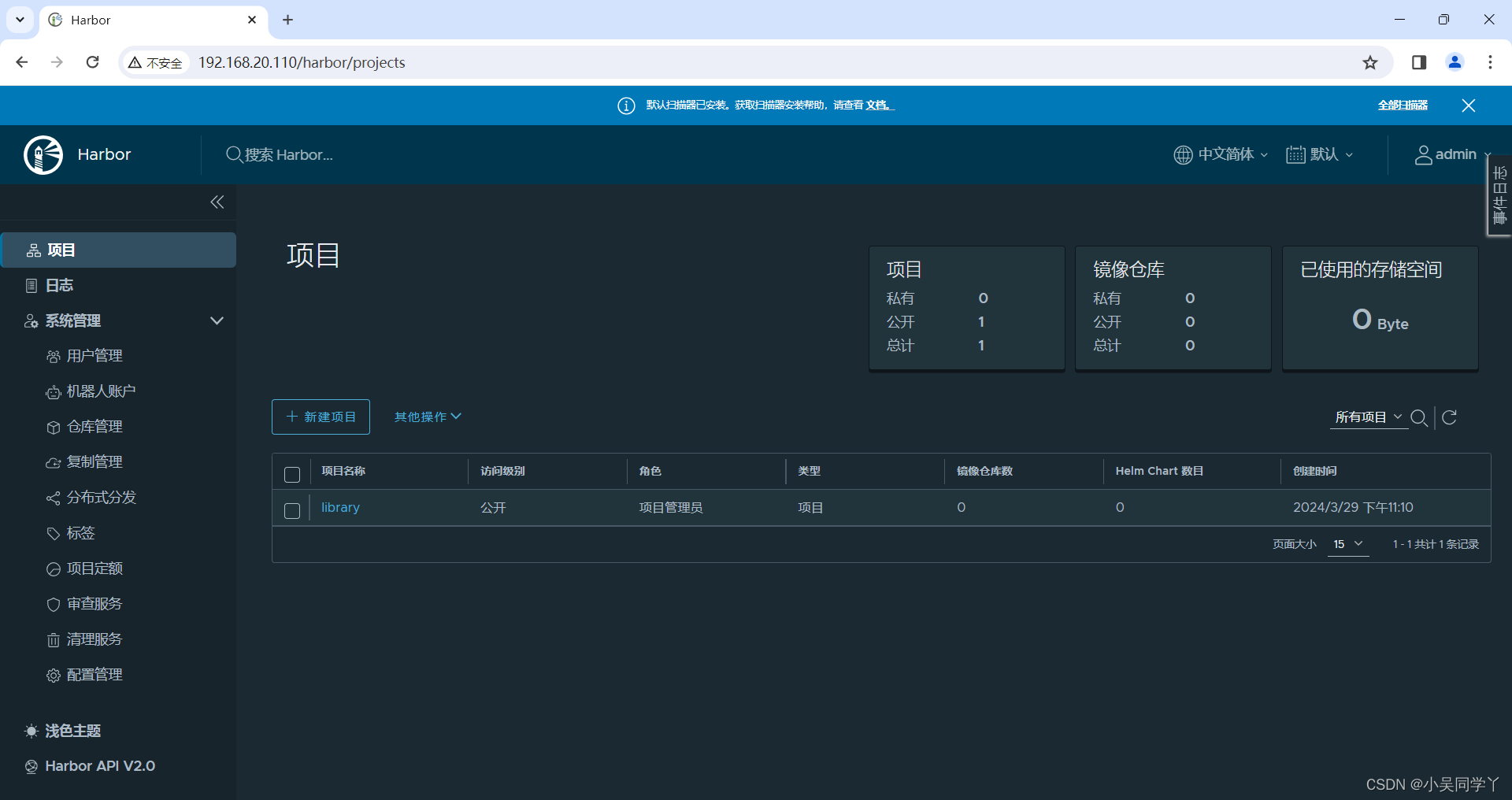展开其他操作下拉菜单

(x=426, y=417)
